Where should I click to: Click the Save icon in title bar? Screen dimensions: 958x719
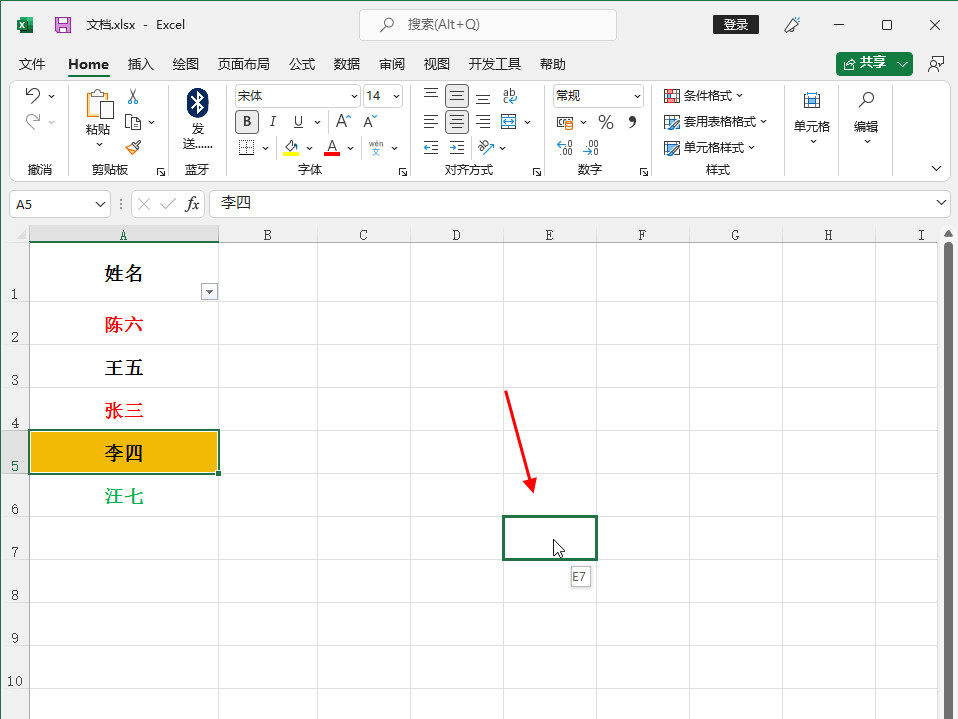62,25
